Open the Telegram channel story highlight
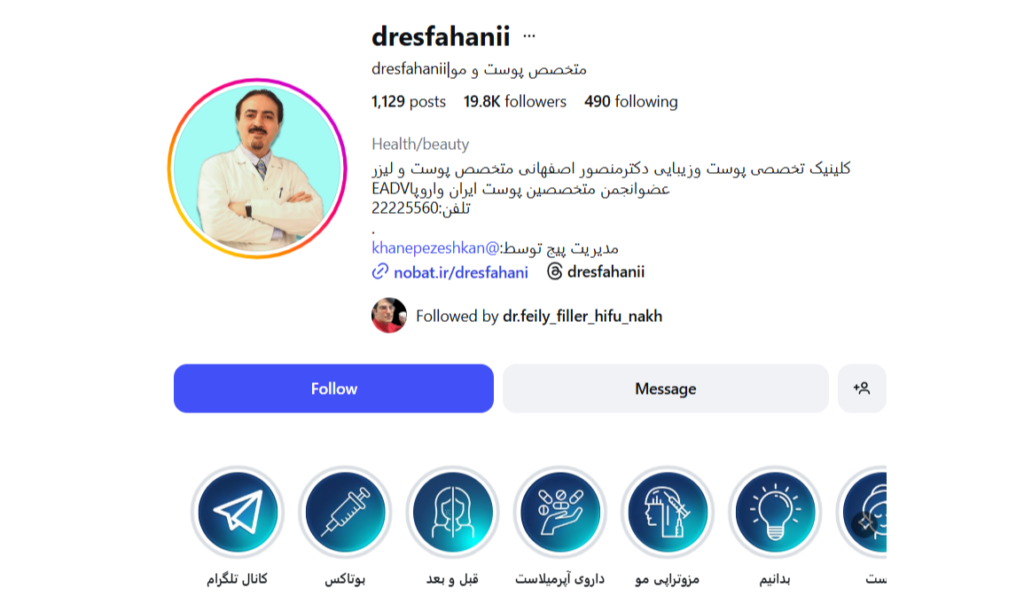The width and height of the screenshot is (1024, 604). click(238, 512)
